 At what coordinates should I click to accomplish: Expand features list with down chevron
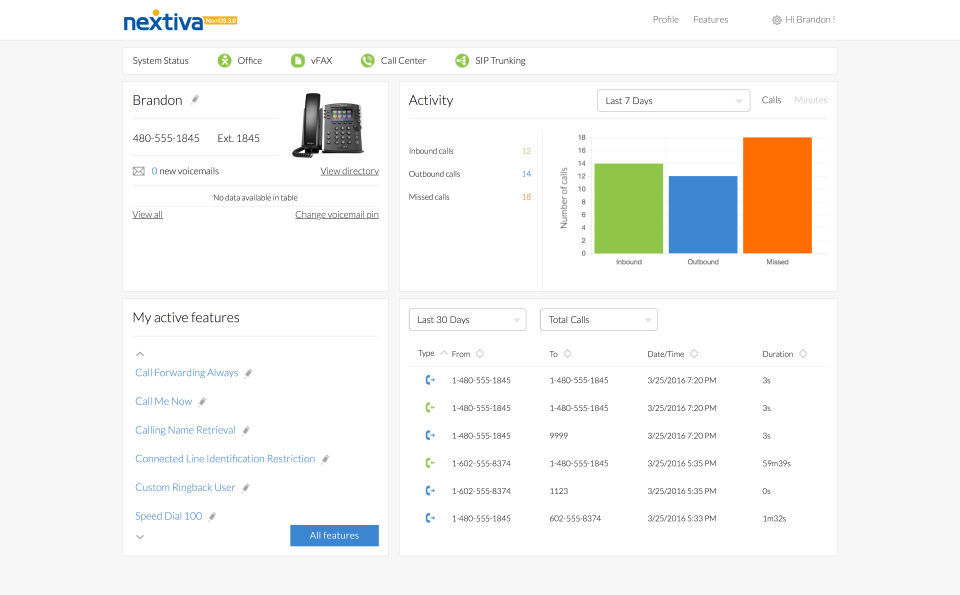(140, 537)
